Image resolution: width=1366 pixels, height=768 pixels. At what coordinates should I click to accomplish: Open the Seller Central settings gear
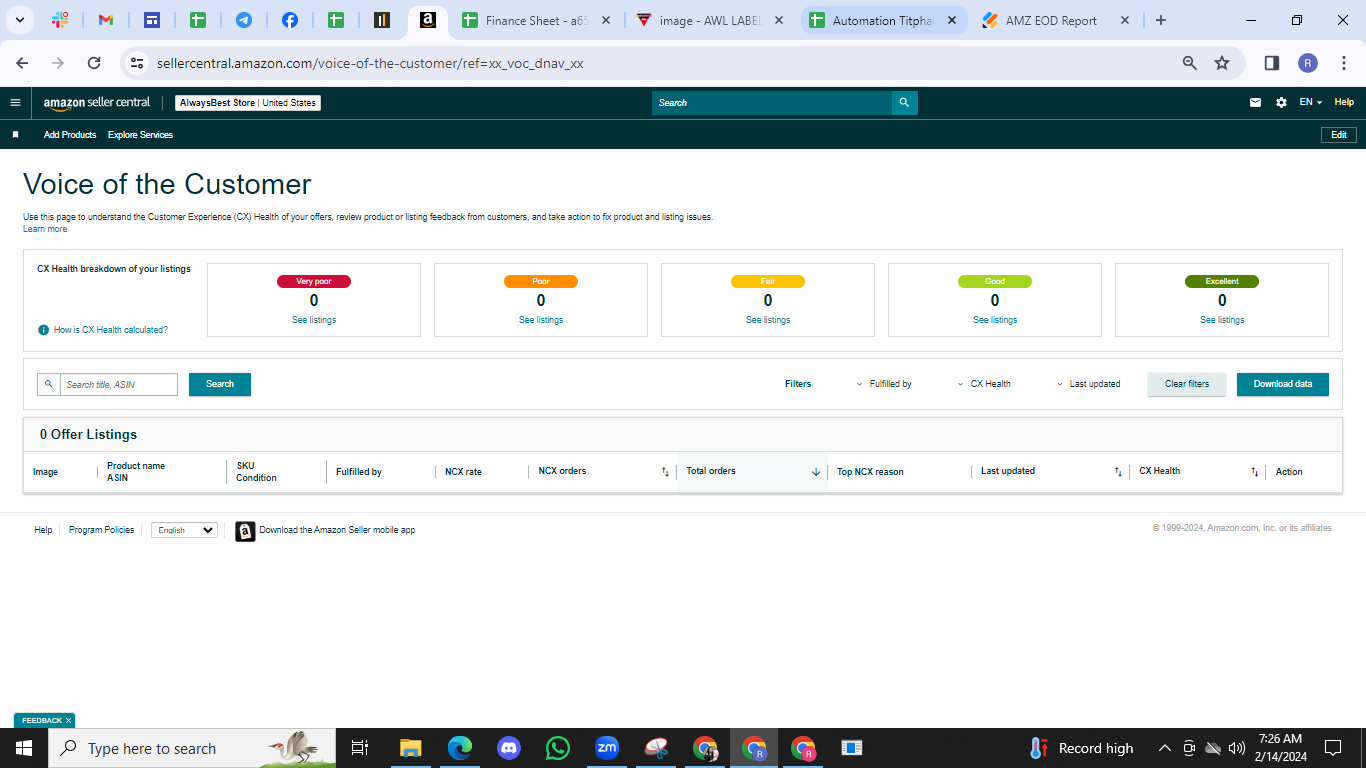click(x=1281, y=103)
